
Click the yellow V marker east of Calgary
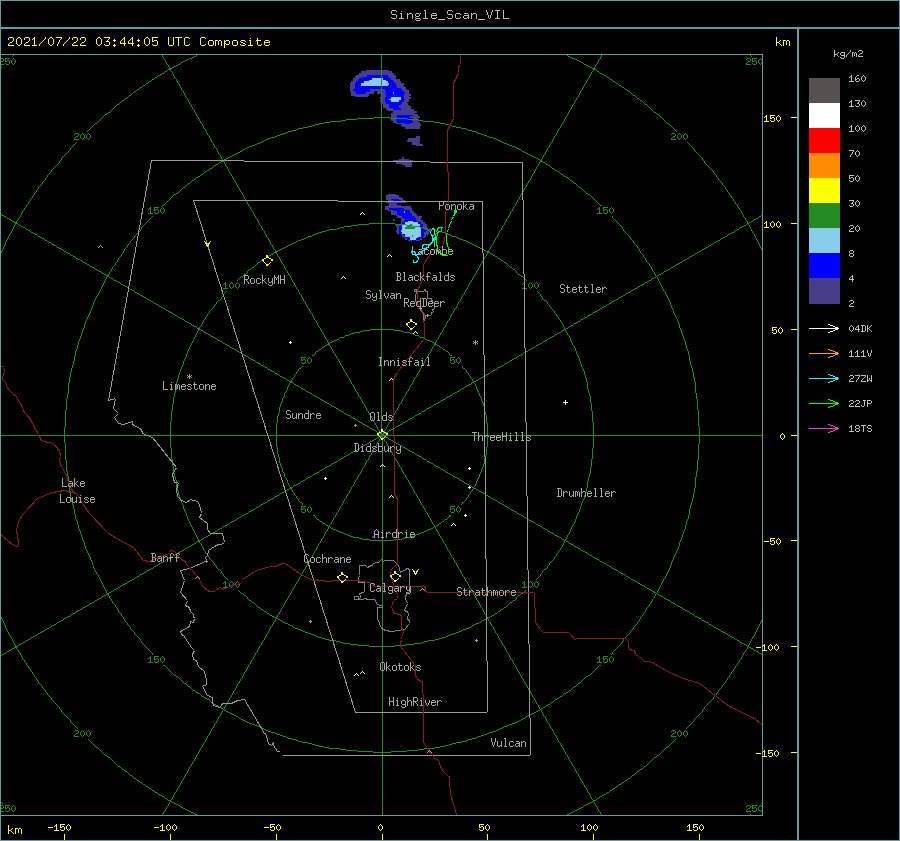[x=416, y=572]
